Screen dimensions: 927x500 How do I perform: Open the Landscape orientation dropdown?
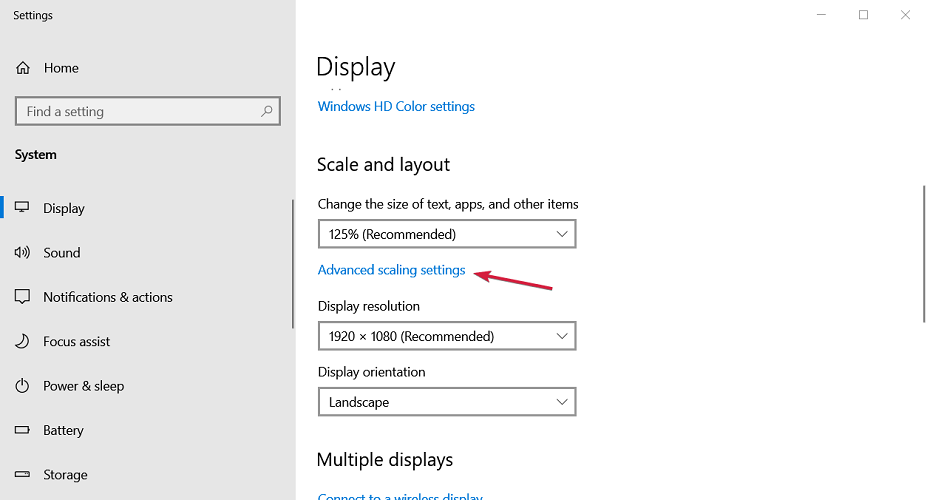[446, 402]
